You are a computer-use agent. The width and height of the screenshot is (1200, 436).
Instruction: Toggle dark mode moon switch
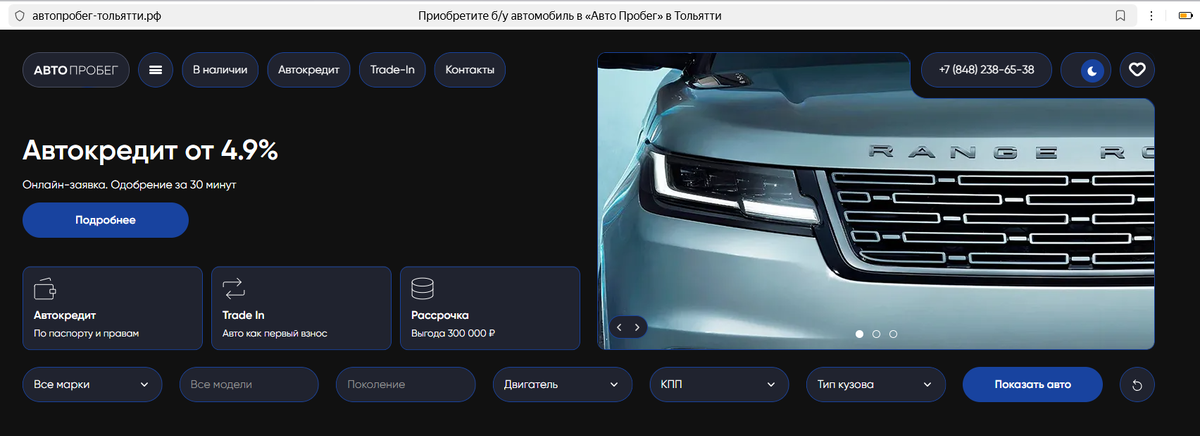click(1087, 70)
